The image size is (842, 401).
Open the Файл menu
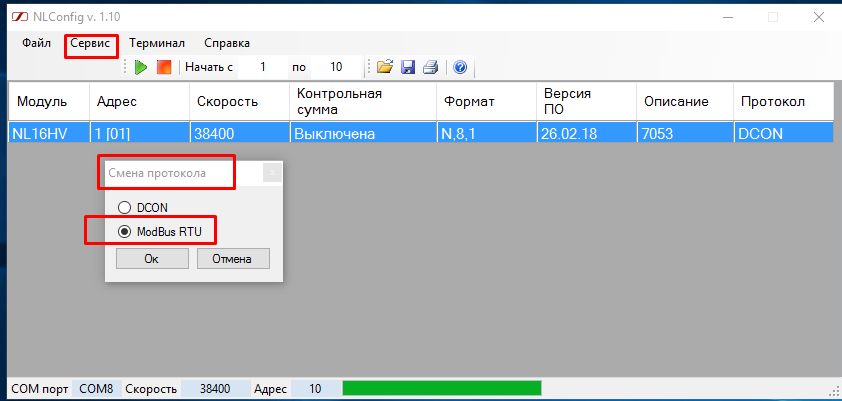click(x=37, y=43)
